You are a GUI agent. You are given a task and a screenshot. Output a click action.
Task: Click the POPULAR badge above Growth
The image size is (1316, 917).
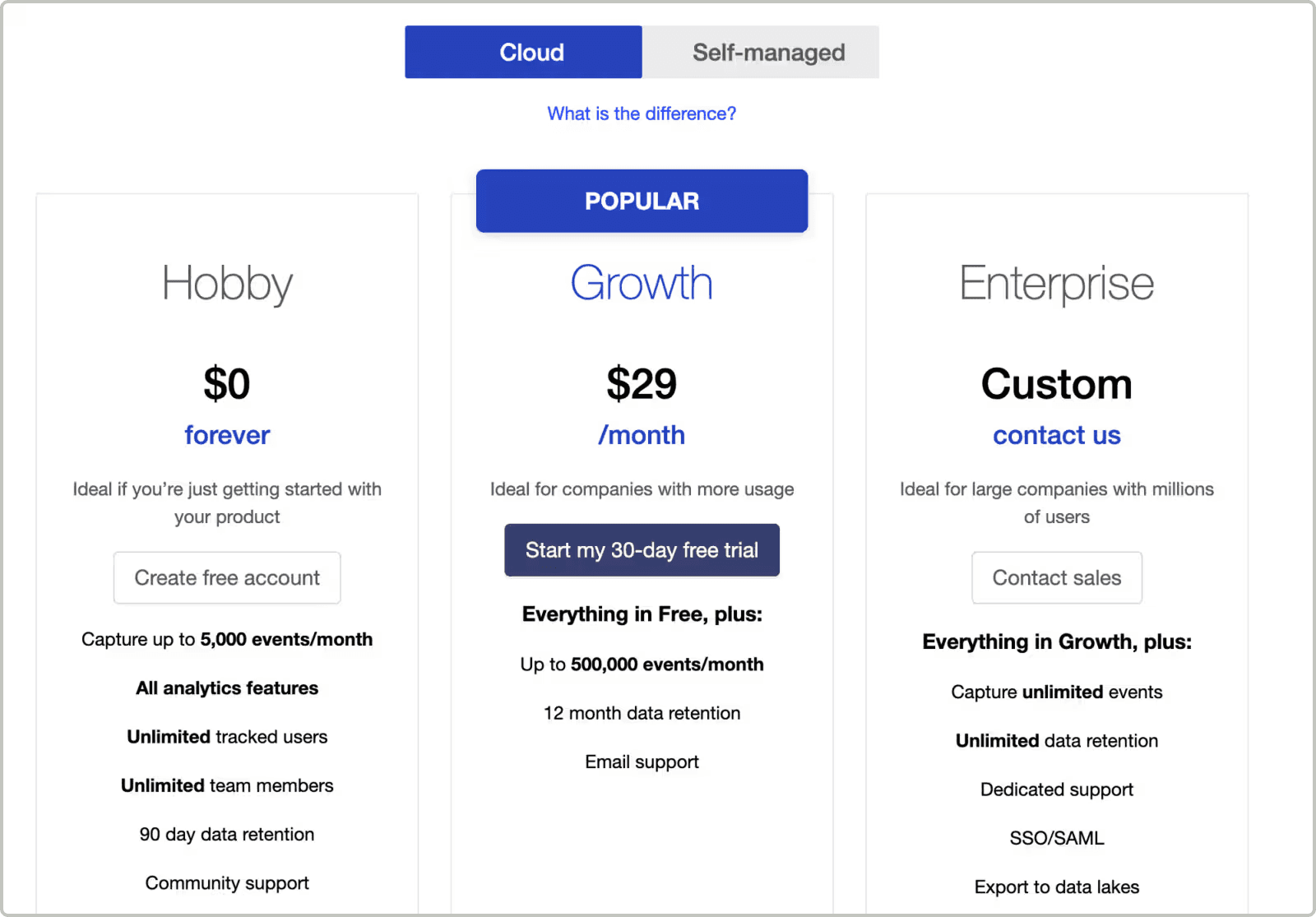tap(642, 201)
